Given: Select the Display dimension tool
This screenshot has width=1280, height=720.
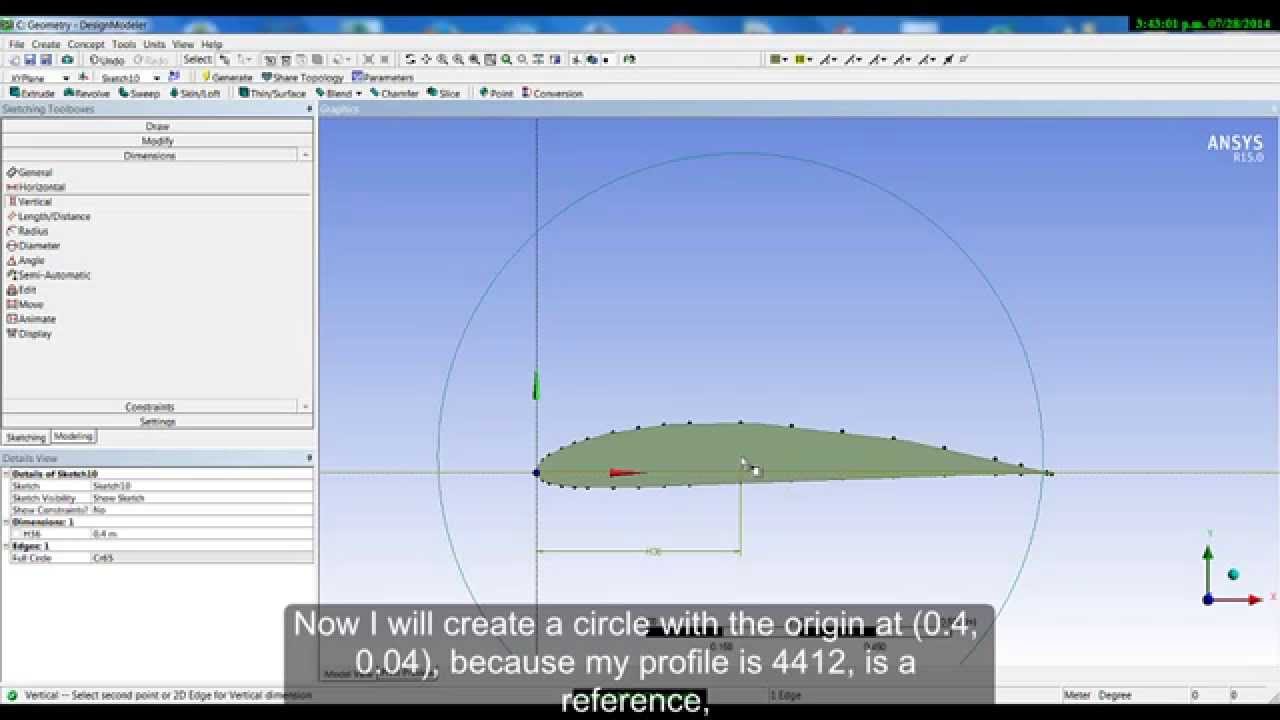Looking at the screenshot, I should tap(29, 334).
